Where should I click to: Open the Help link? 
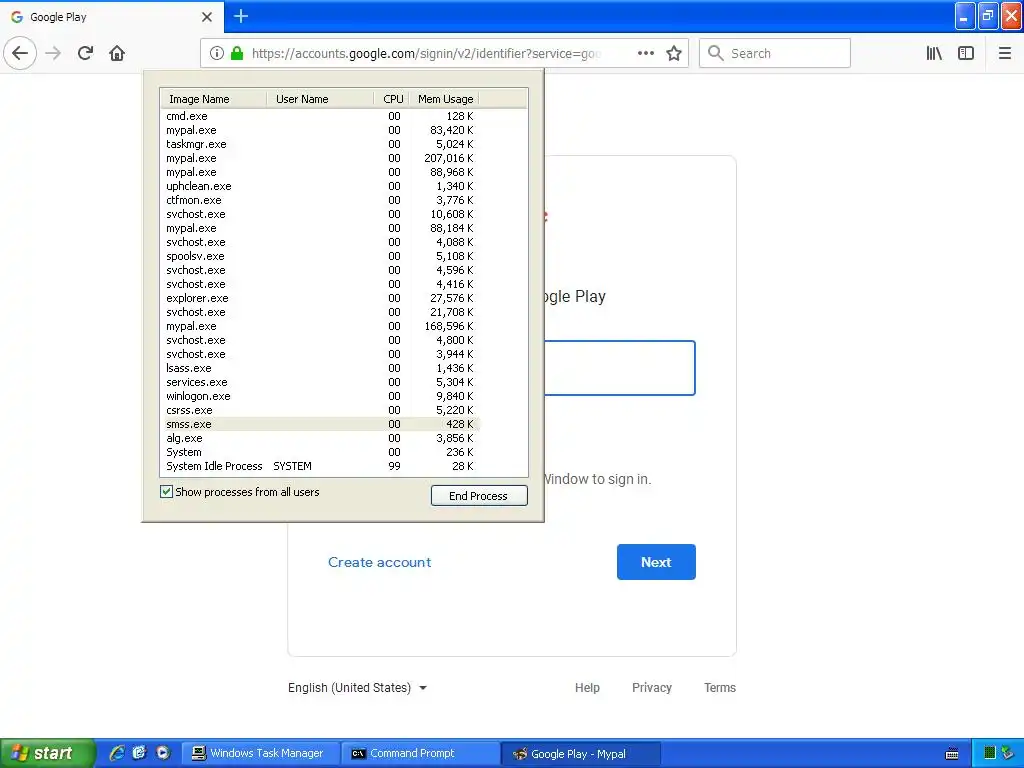(587, 688)
